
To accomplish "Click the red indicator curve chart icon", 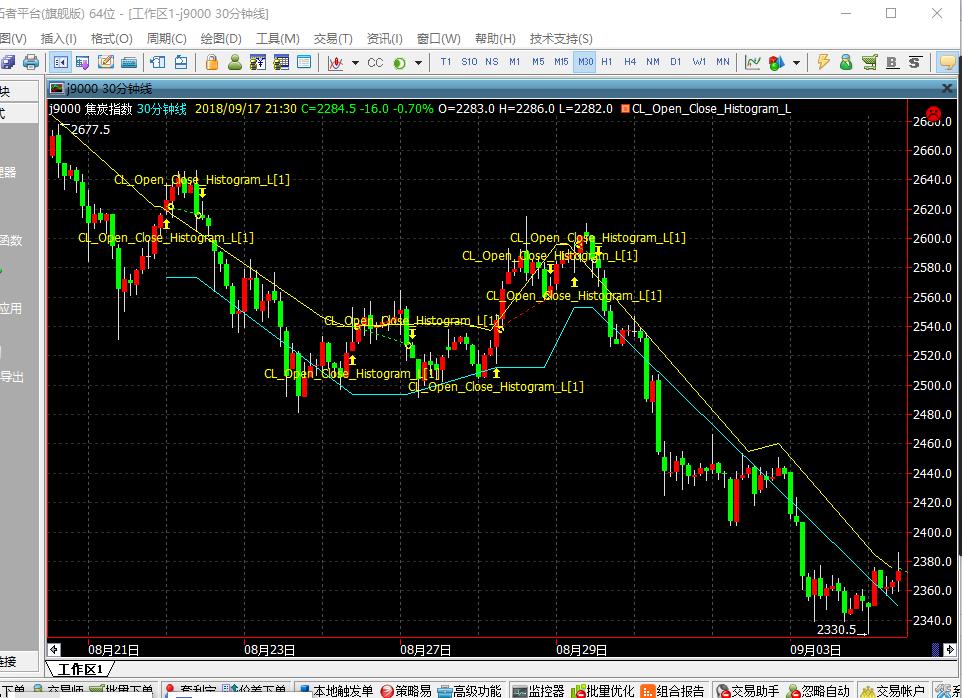I will (336, 63).
